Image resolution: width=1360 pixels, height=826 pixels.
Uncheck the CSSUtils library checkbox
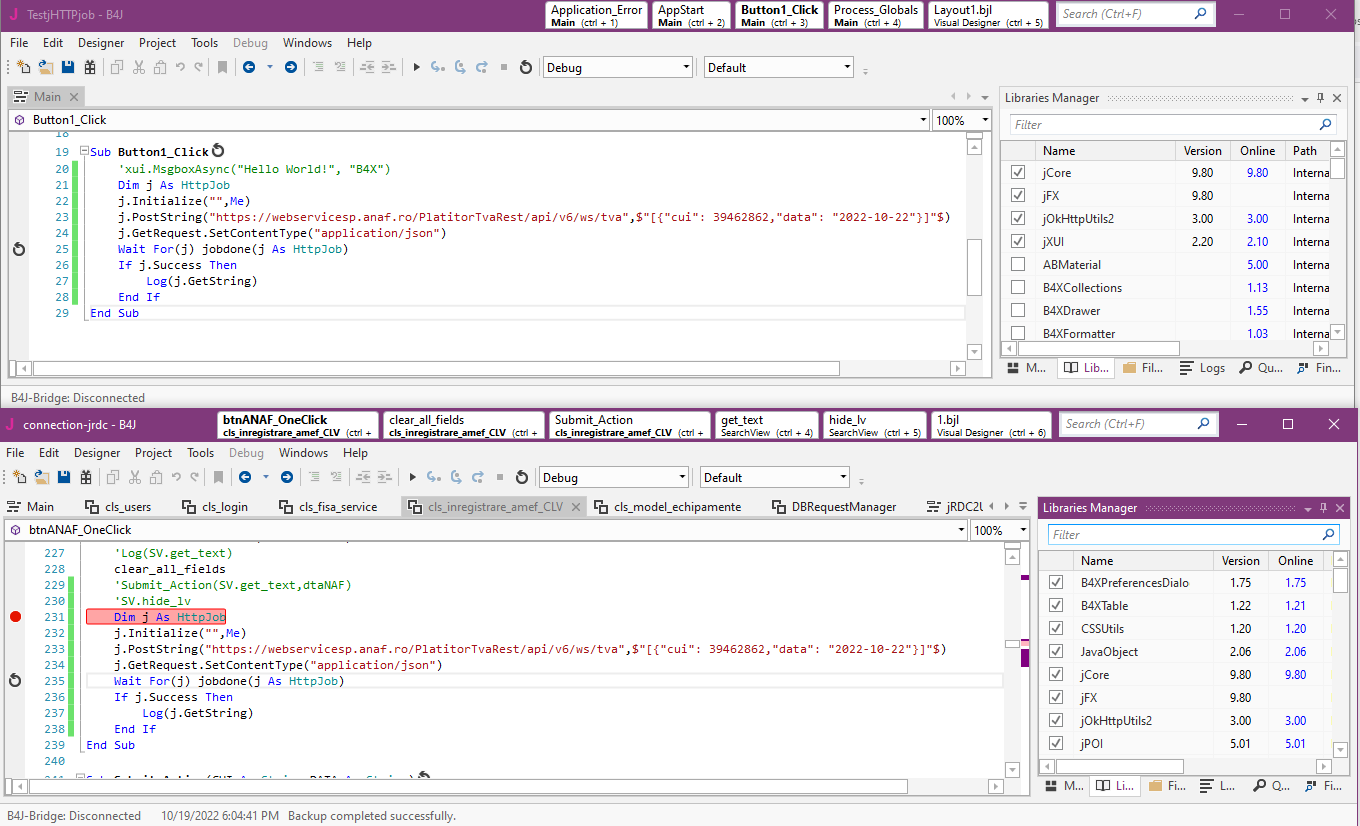tap(1055, 629)
